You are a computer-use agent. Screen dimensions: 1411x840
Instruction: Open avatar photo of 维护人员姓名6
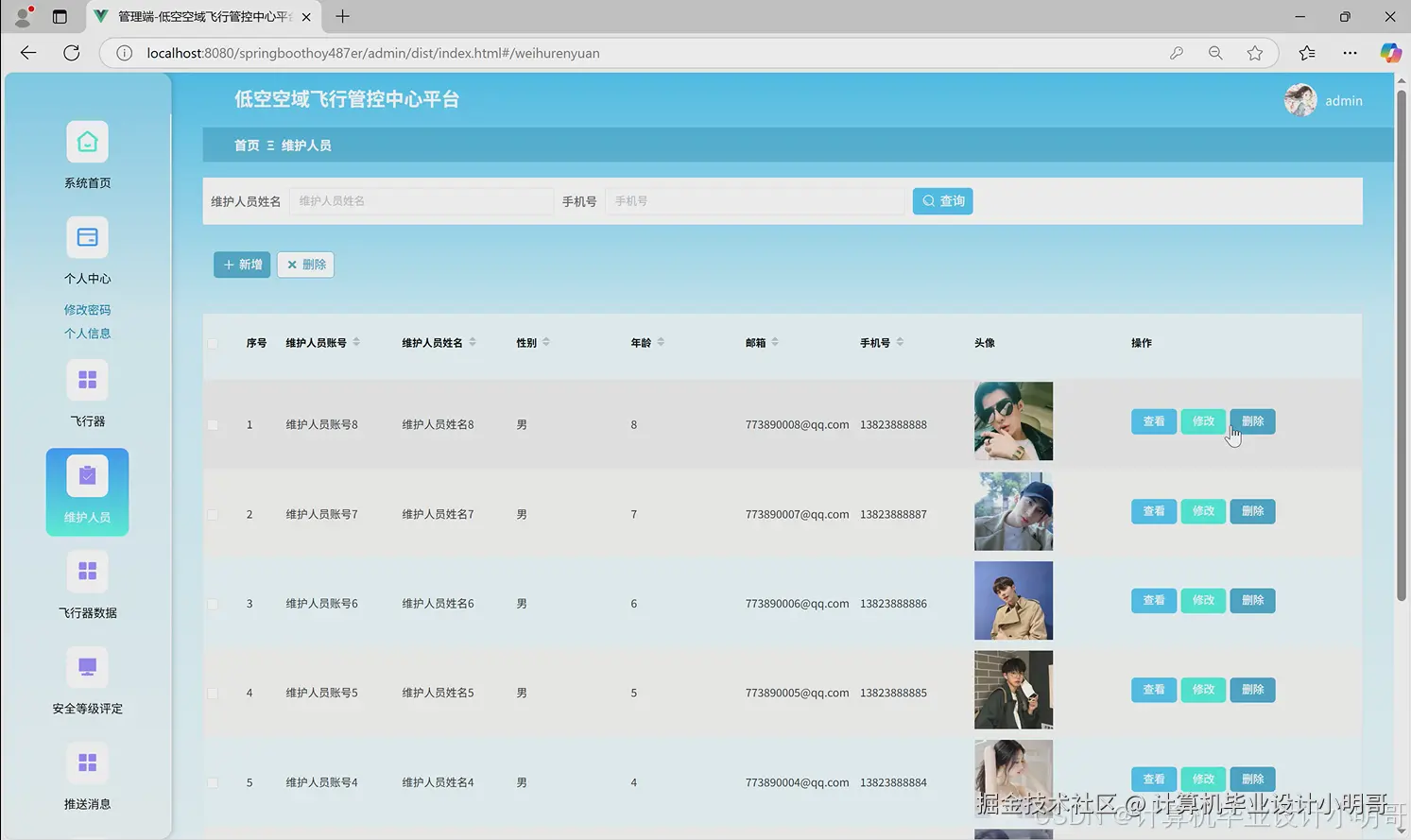1013,601
